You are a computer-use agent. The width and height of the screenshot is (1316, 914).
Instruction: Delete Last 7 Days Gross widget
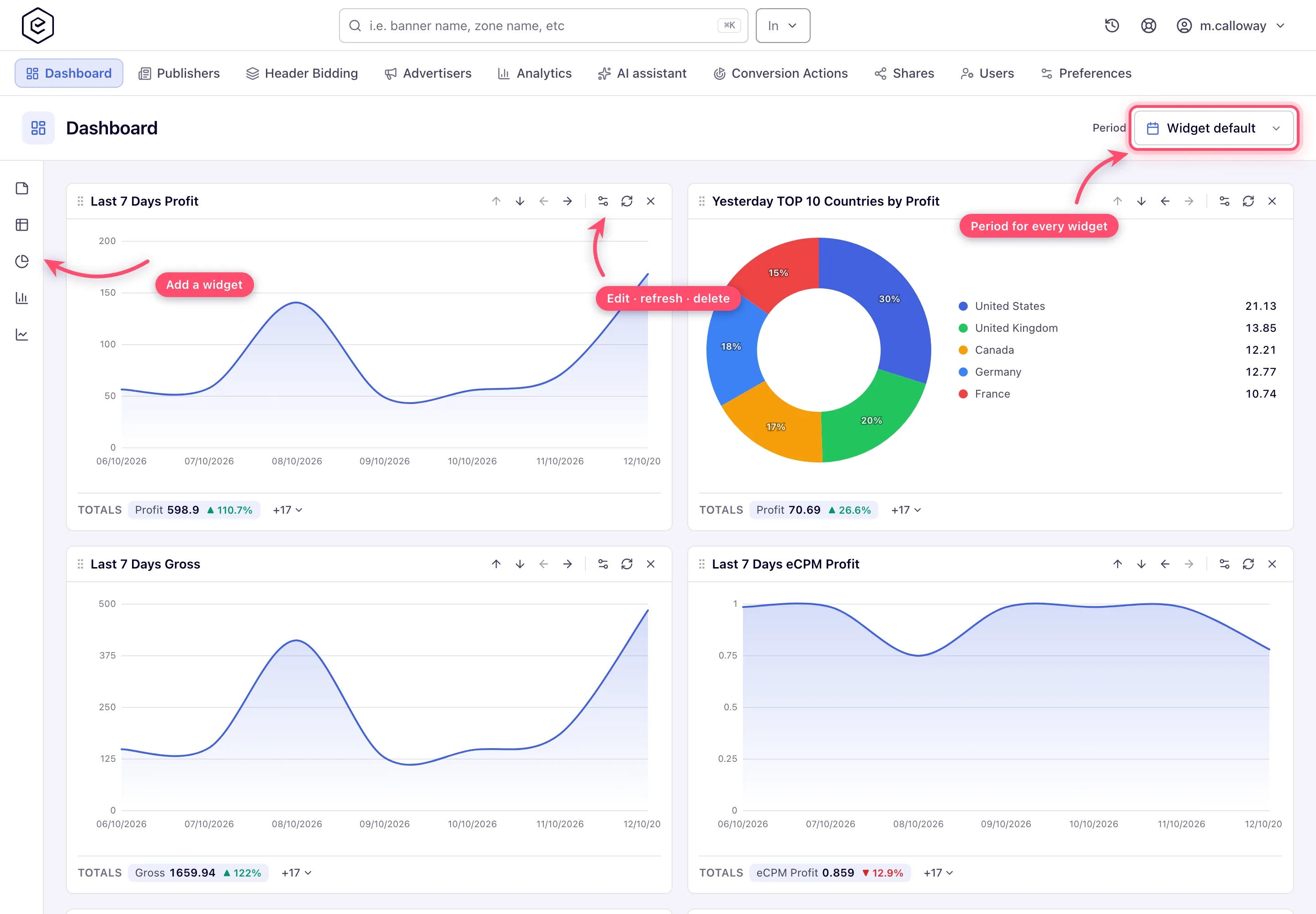pyautogui.click(x=651, y=564)
